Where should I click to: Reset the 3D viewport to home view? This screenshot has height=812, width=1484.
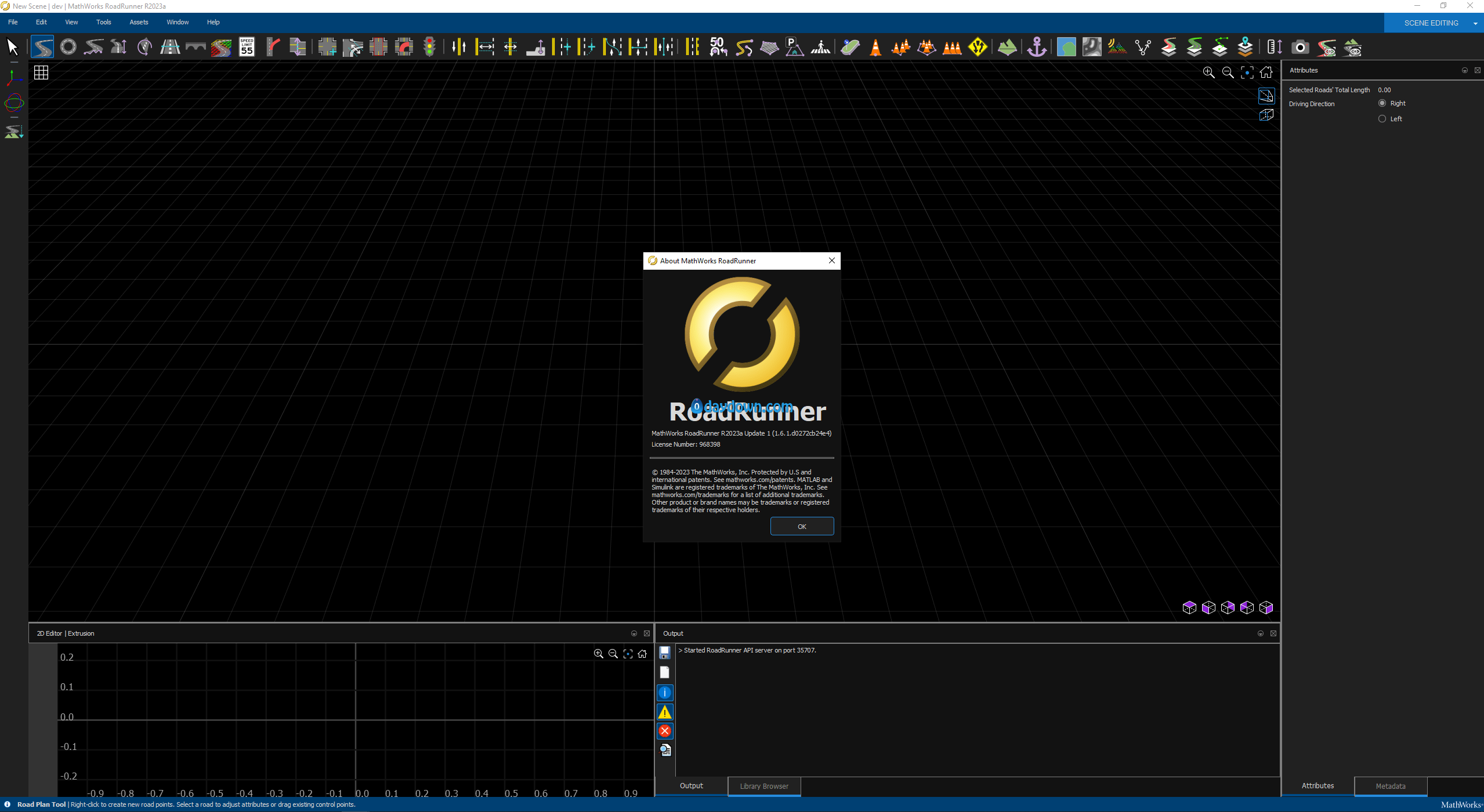point(1266,72)
